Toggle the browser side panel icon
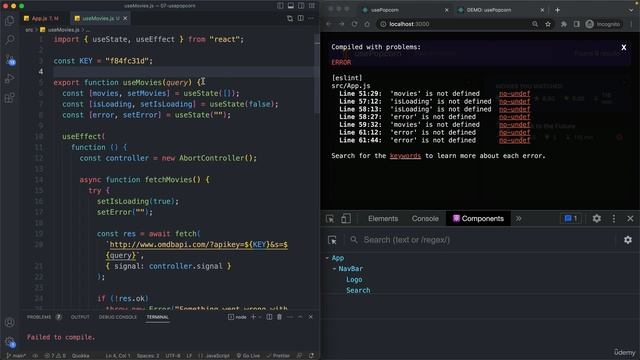The height and width of the screenshot is (360, 640). (x=576, y=24)
